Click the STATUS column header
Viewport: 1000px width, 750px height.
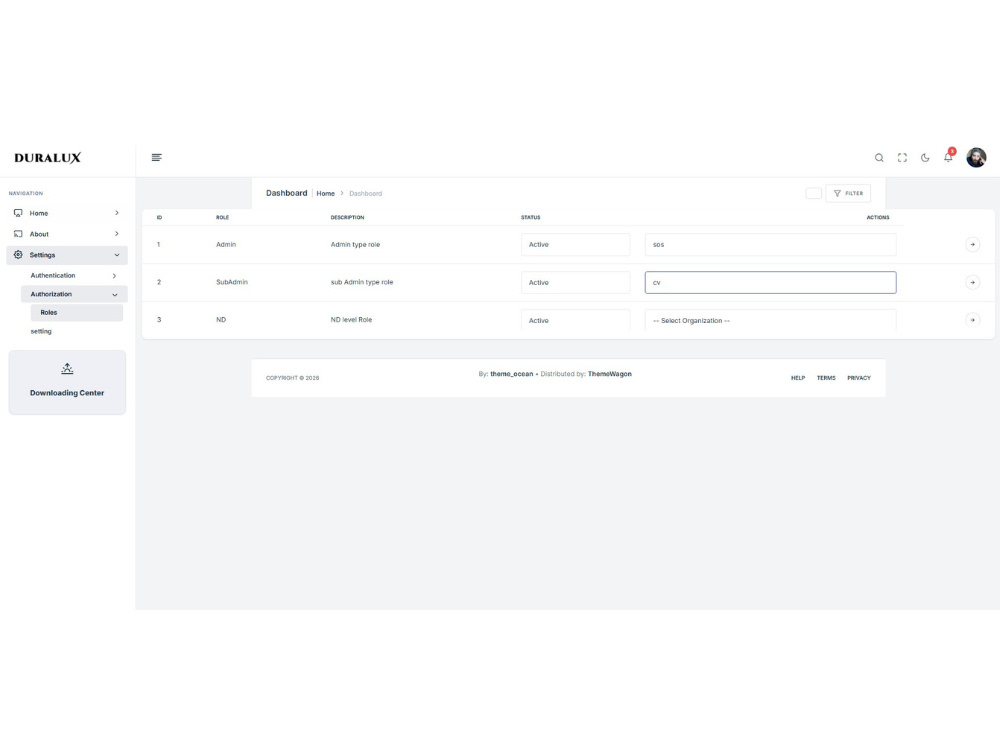coord(530,217)
